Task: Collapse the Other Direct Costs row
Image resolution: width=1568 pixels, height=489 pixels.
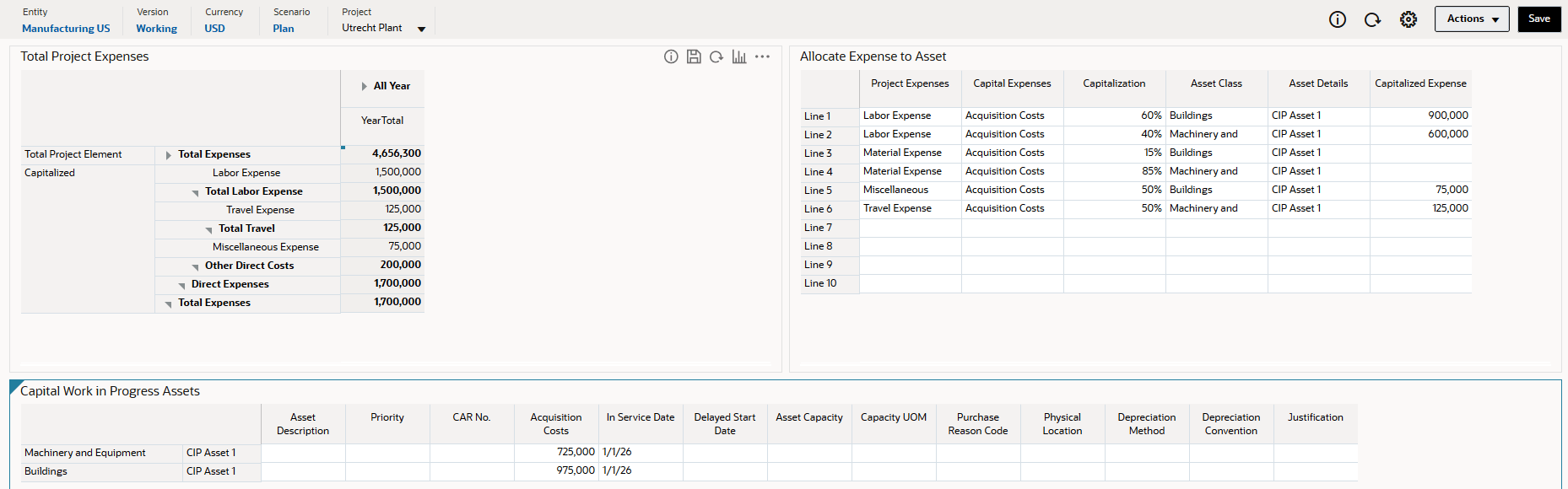Action: (196, 267)
